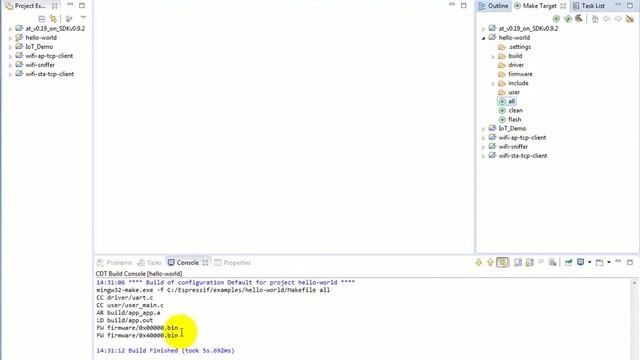The image size is (640, 360).
Task: Select .settings folder in Make Target
Action: [x=514, y=47]
